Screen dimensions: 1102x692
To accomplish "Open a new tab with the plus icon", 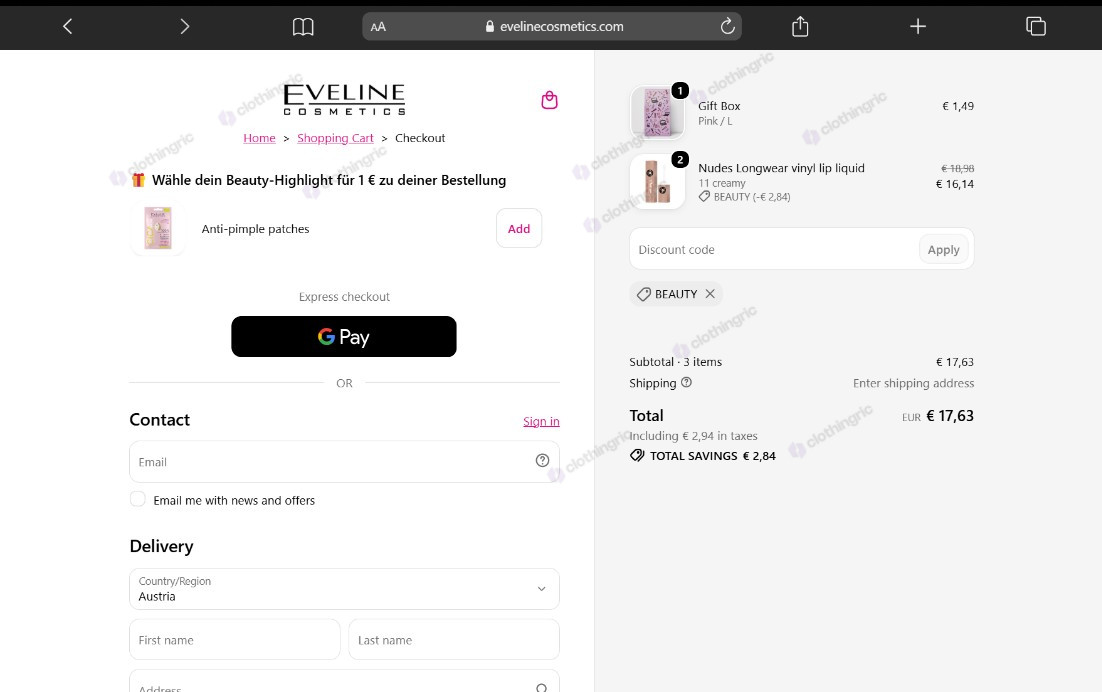I will 918,27.
